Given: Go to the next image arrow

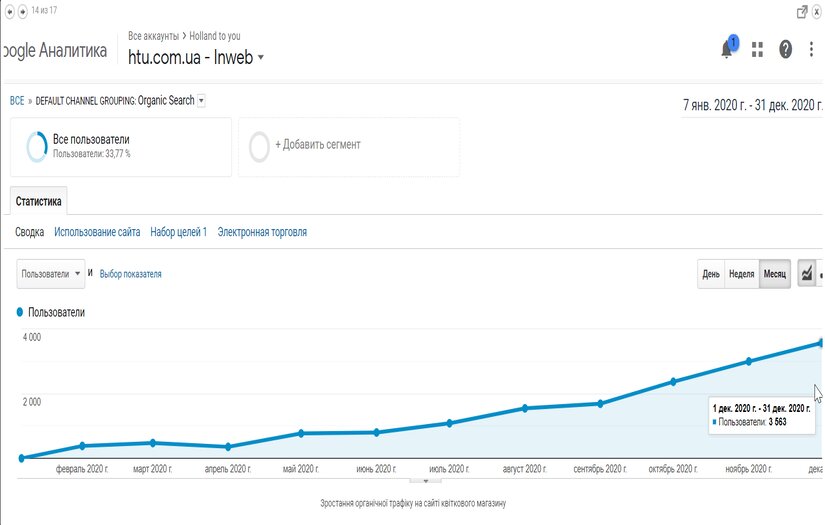Looking at the screenshot, I should coord(23,11).
